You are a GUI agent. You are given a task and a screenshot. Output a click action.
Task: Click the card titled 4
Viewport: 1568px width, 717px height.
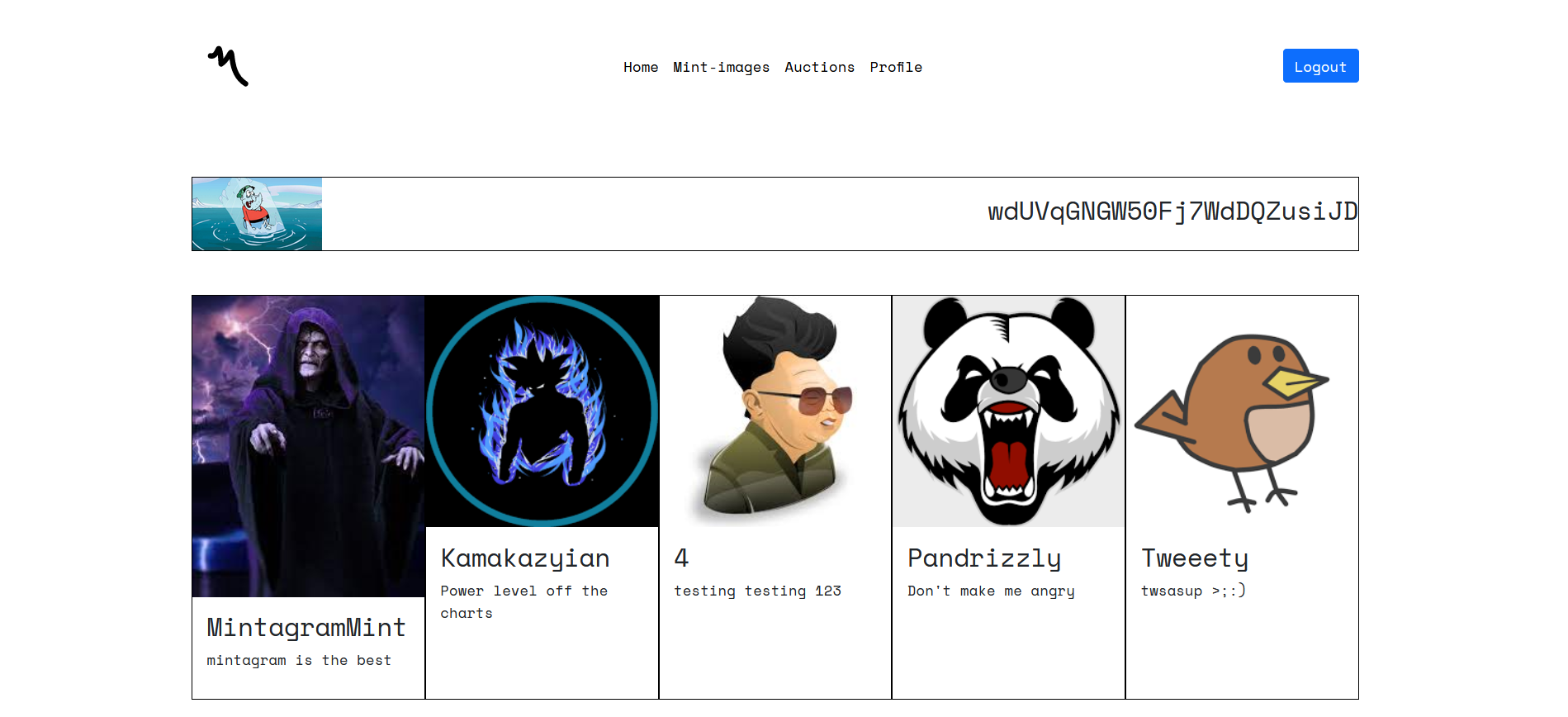[x=681, y=558]
